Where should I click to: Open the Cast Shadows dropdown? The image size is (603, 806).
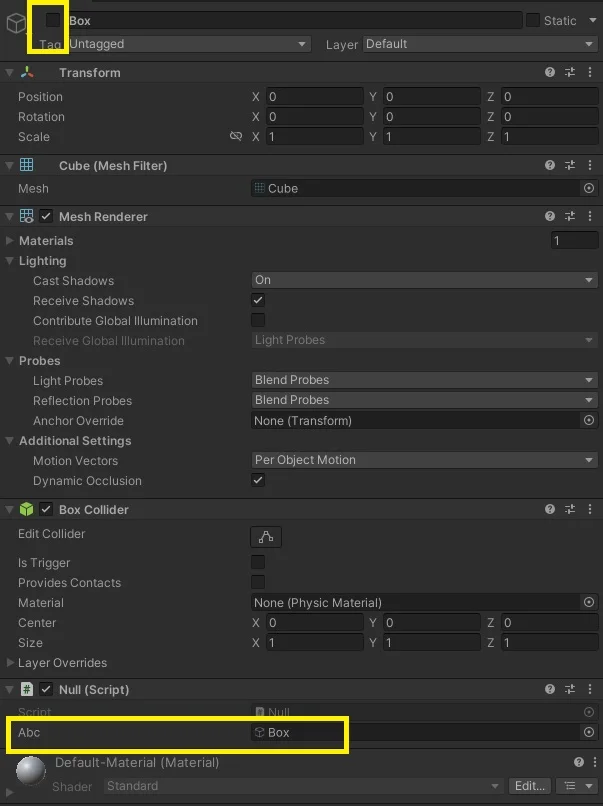pos(425,280)
